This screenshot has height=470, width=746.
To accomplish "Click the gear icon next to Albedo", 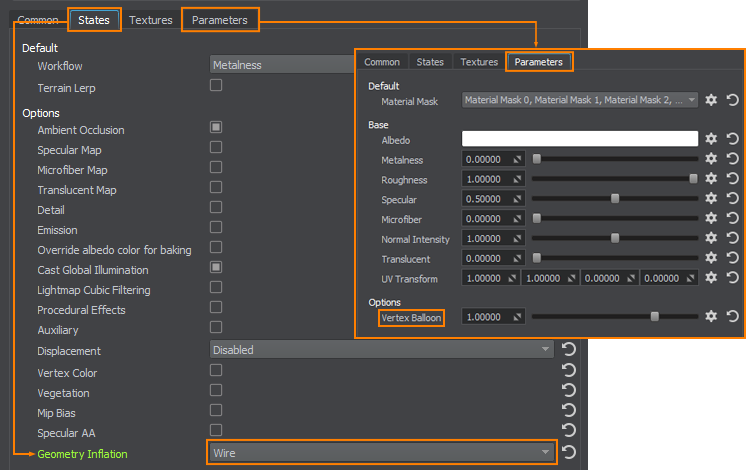I will click(711, 139).
